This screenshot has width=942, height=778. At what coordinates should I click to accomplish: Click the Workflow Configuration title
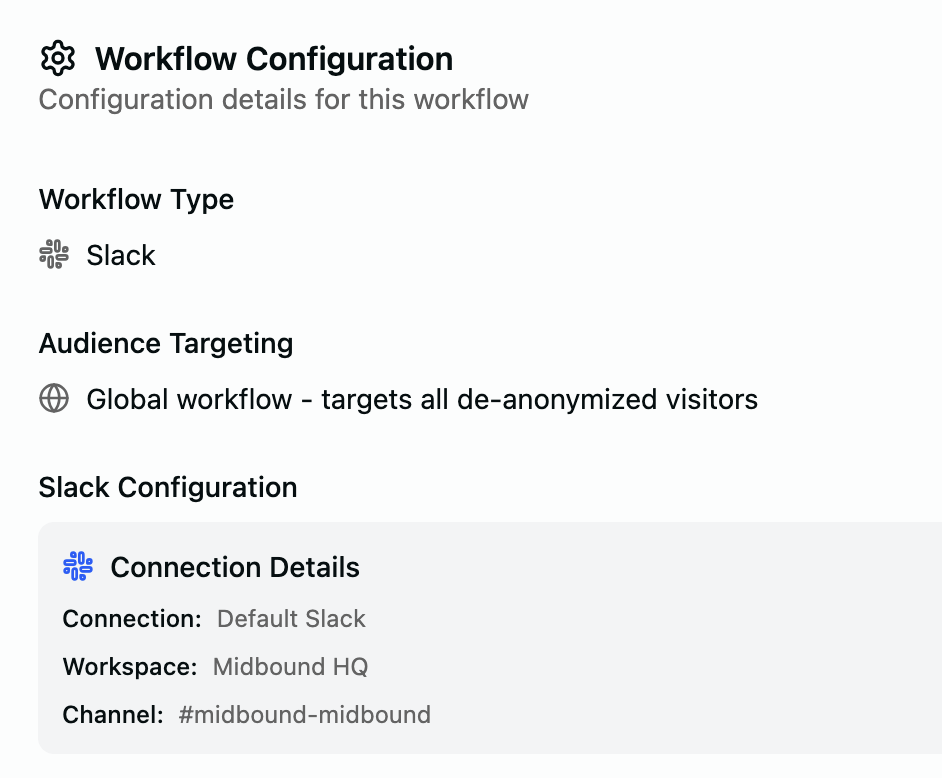click(x=273, y=59)
